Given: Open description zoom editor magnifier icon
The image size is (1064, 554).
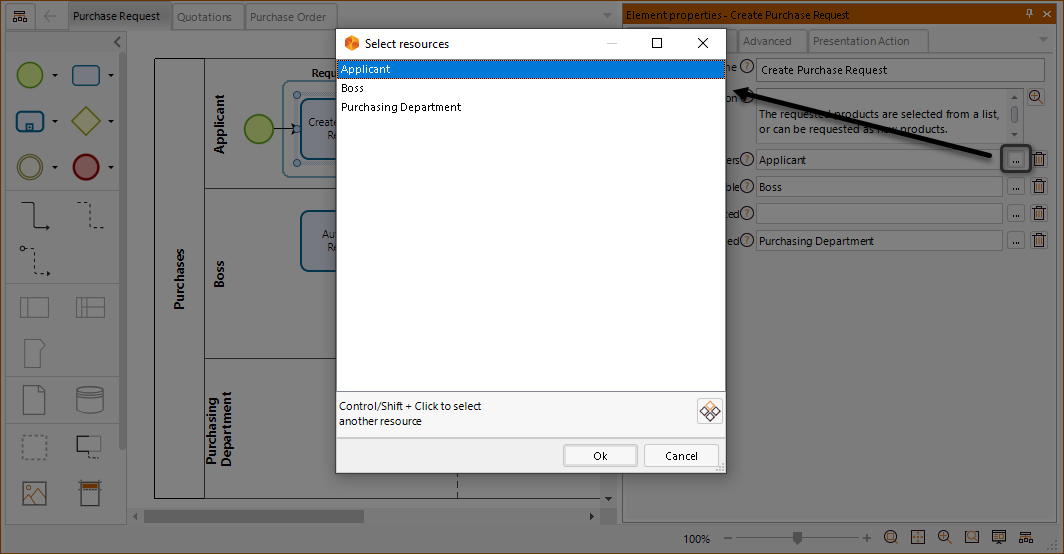Looking at the screenshot, I should click(1035, 97).
